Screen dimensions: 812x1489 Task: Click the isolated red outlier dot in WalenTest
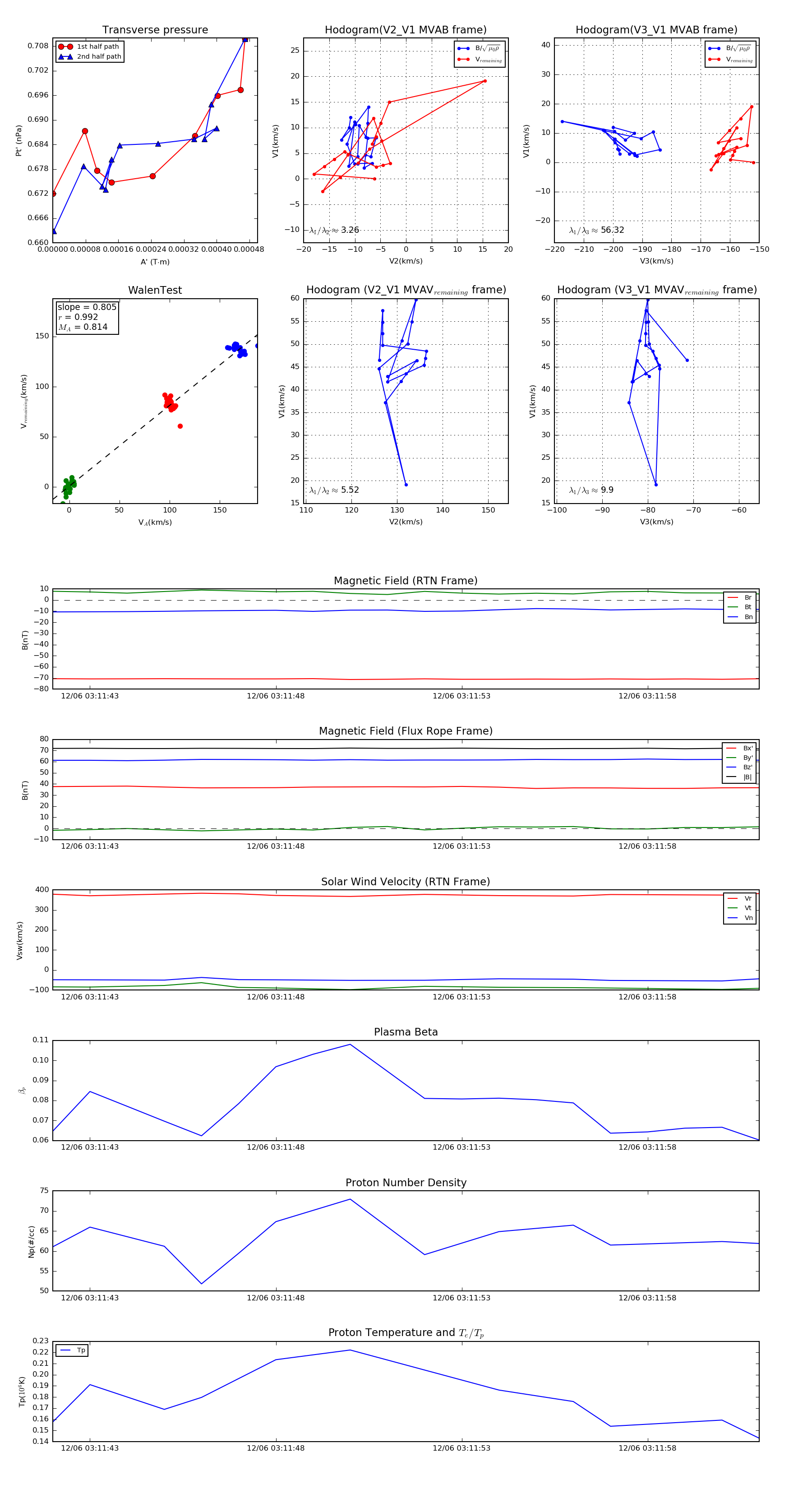tap(180, 426)
